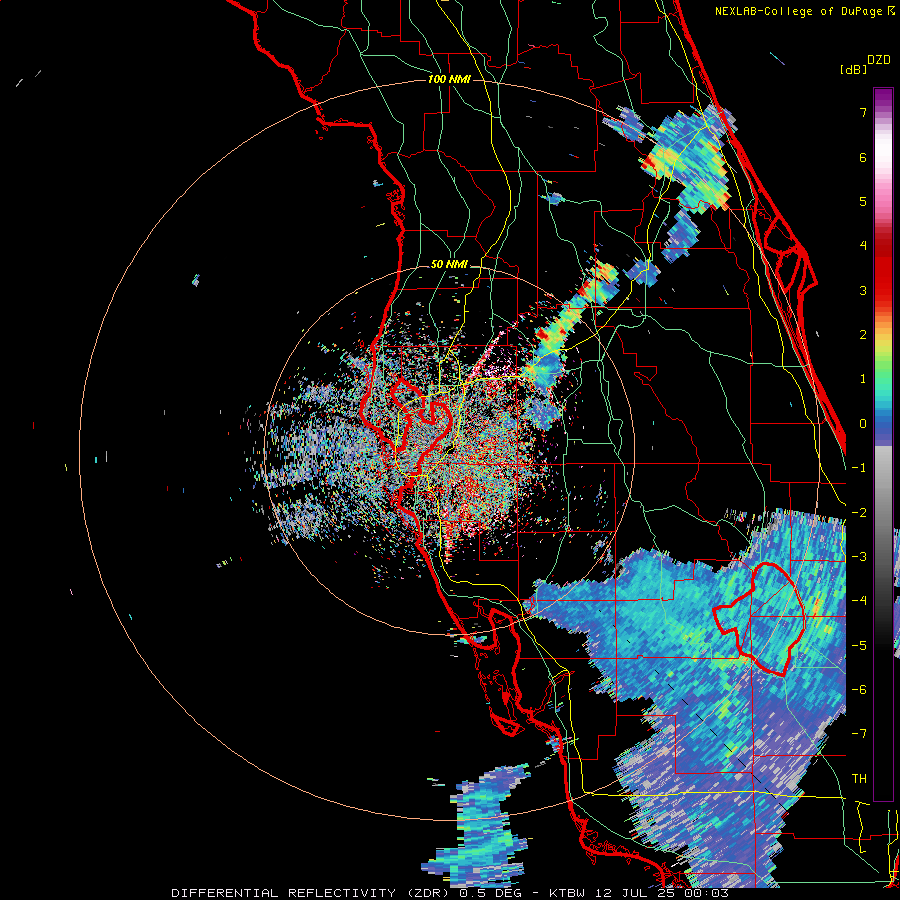Select the -4 tick label on the color scale
Image resolution: width=900 pixels, height=900 pixels.
[x=859, y=601]
